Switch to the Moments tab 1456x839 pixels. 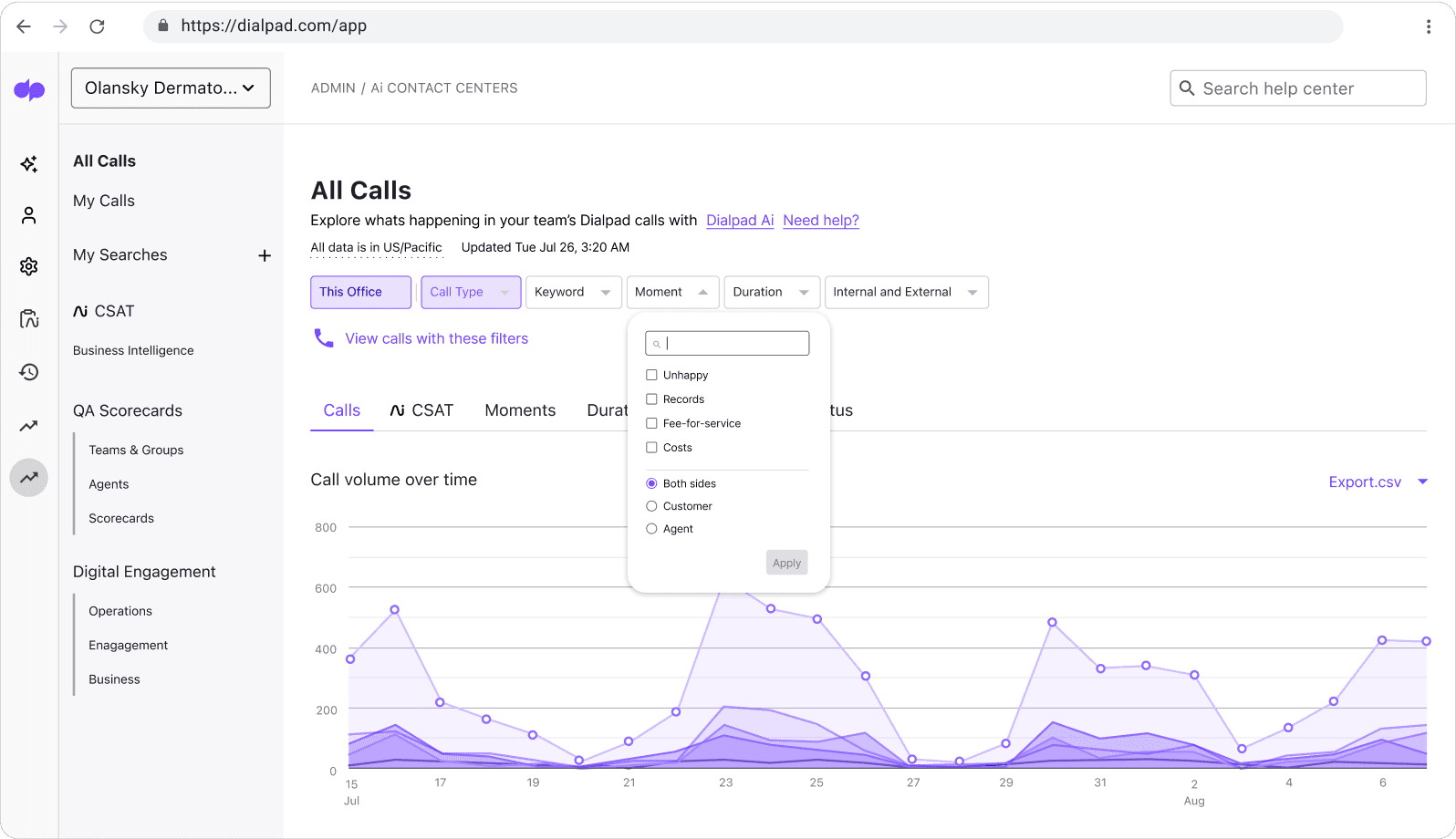(520, 410)
